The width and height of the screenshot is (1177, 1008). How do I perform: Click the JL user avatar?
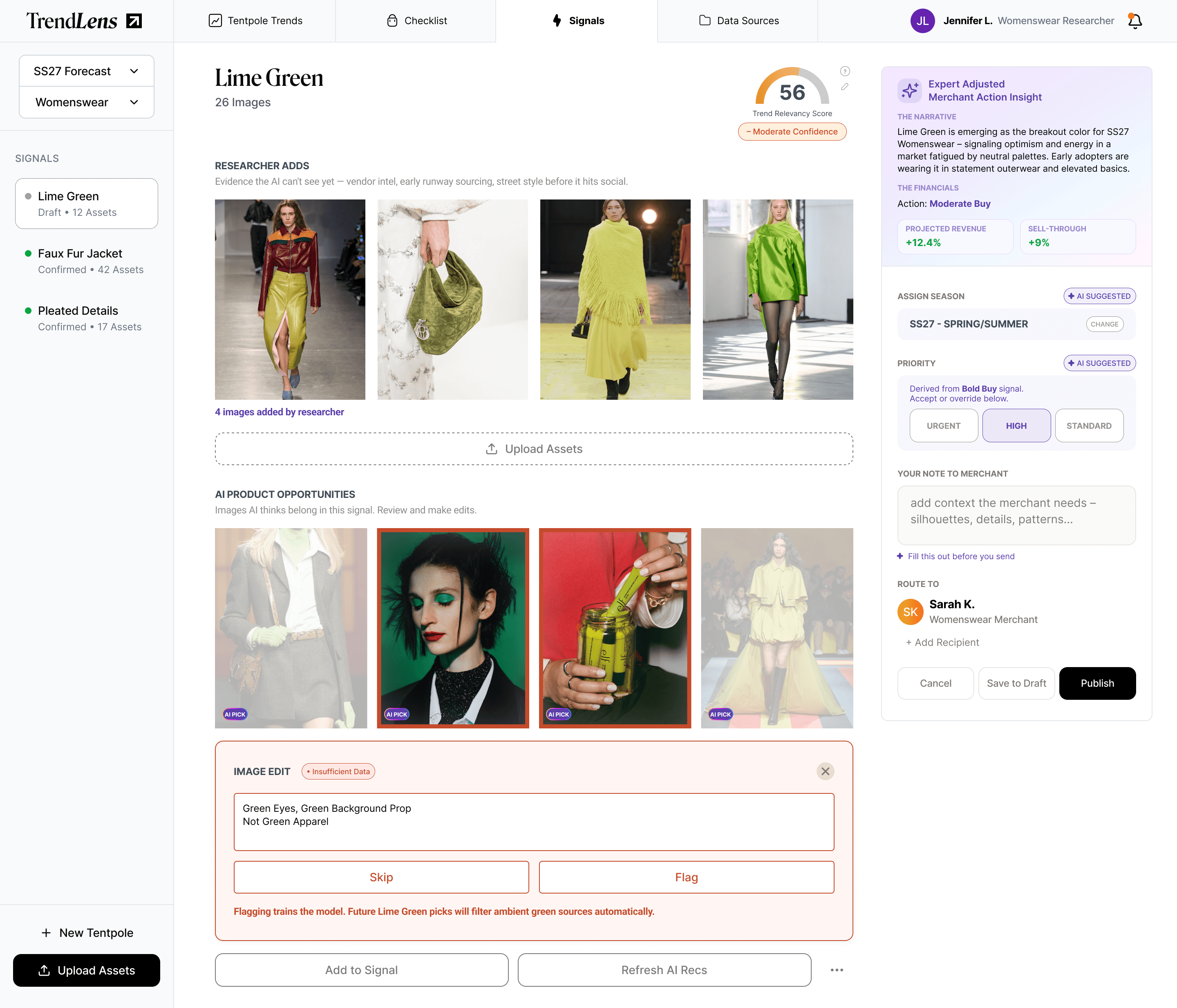coord(922,21)
